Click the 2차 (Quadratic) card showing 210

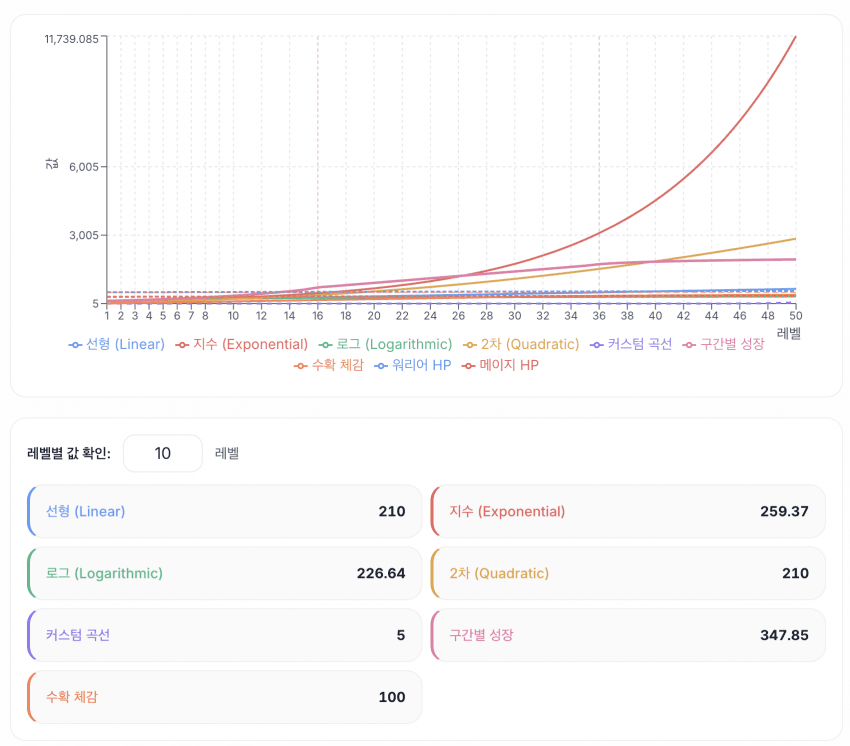628,573
